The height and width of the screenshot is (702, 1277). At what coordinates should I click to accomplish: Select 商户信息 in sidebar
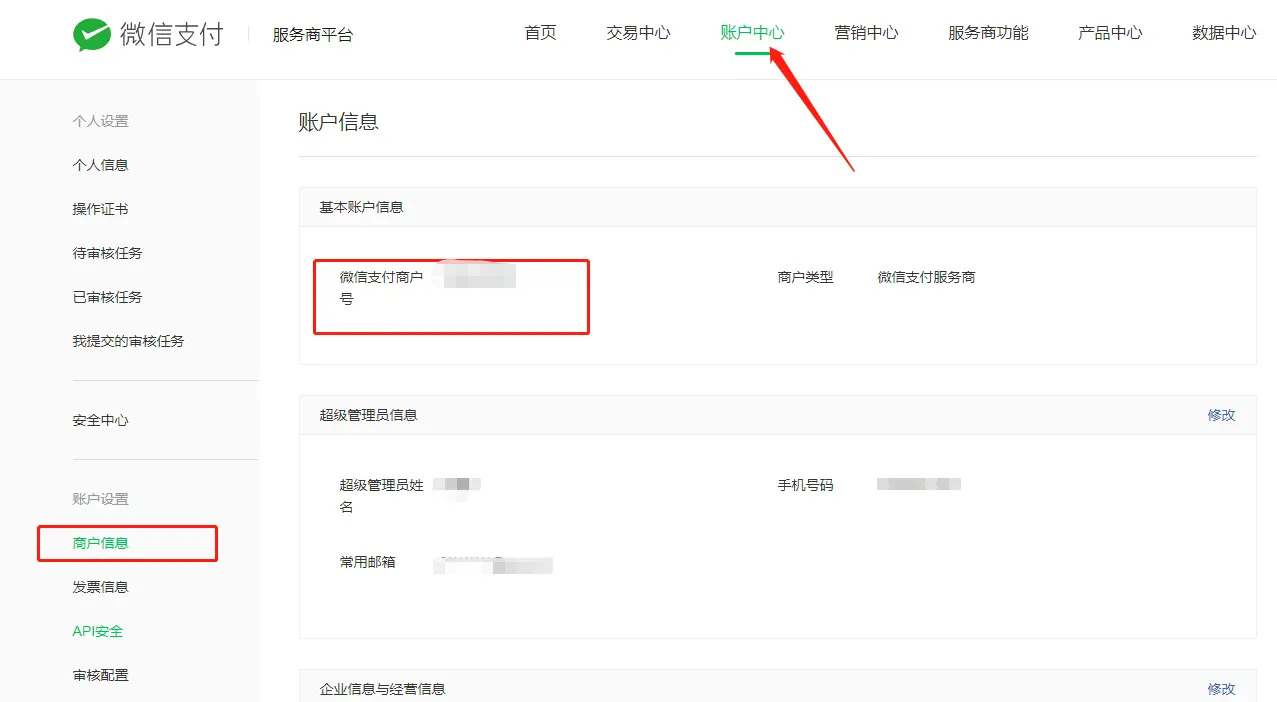(x=100, y=543)
